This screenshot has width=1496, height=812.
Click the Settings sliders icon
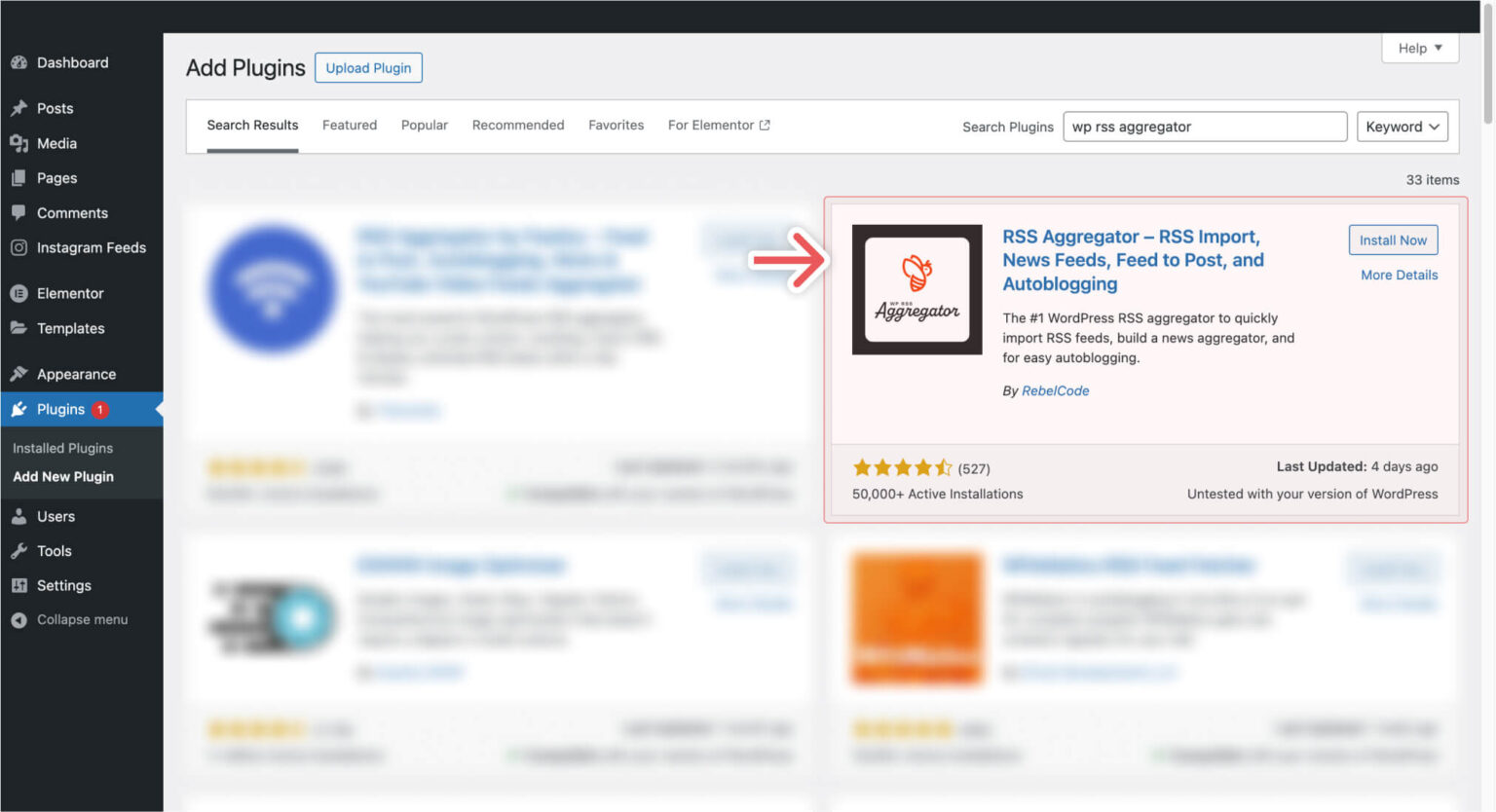19,585
